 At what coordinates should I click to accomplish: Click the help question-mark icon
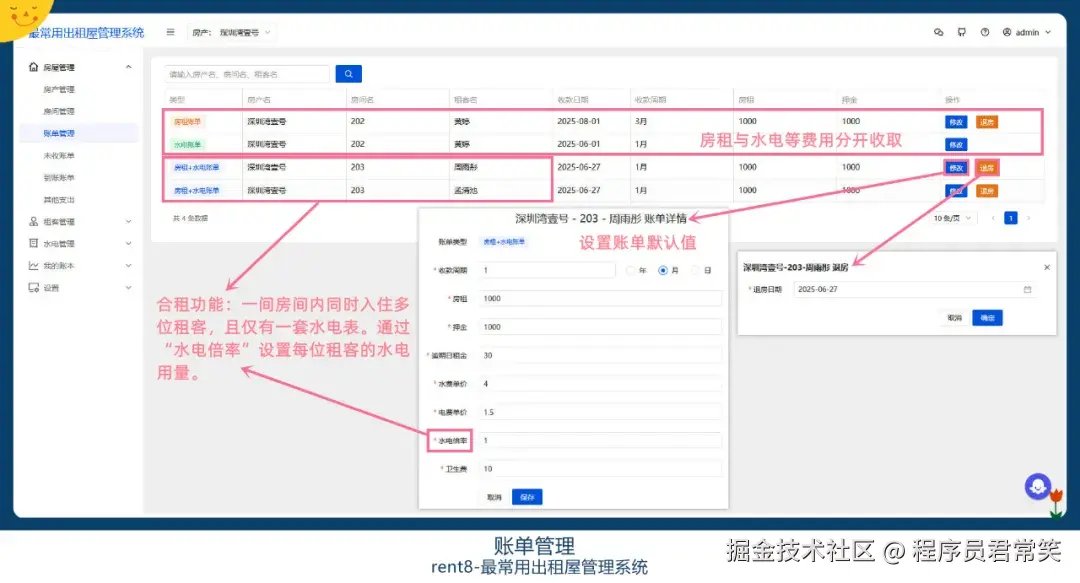coord(986,32)
